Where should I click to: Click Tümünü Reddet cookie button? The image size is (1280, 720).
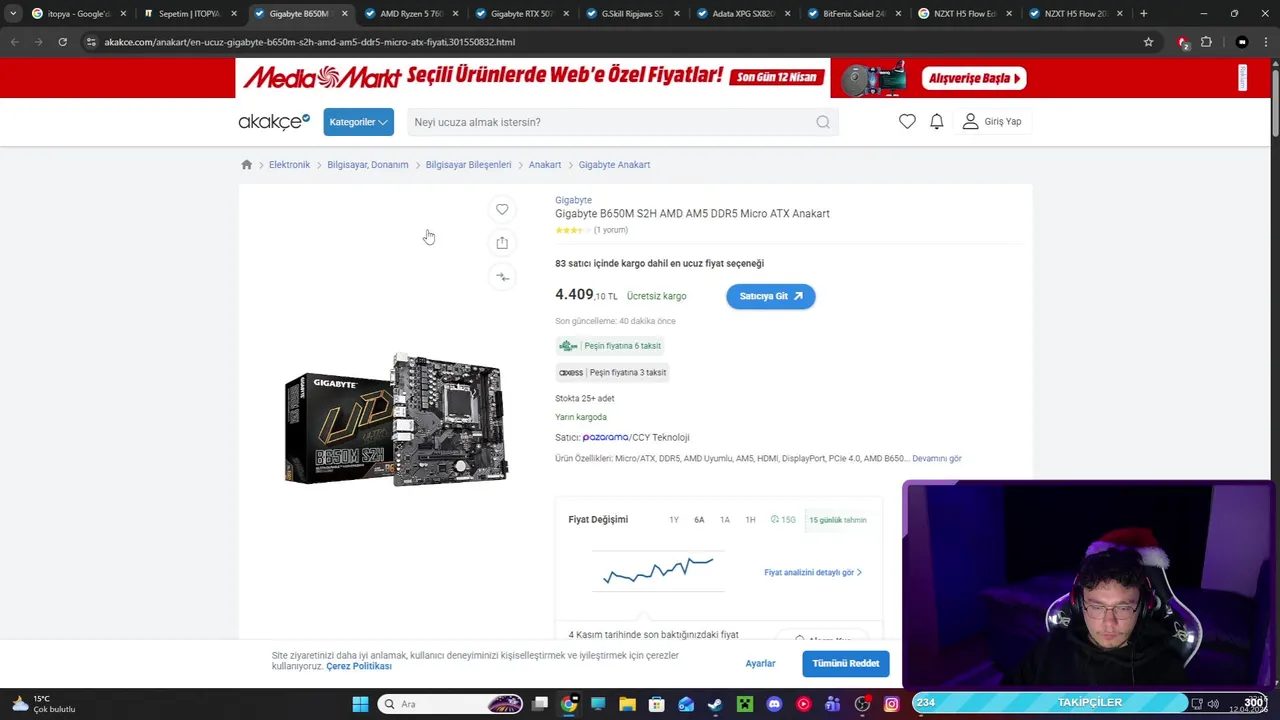(x=846, y=663)
